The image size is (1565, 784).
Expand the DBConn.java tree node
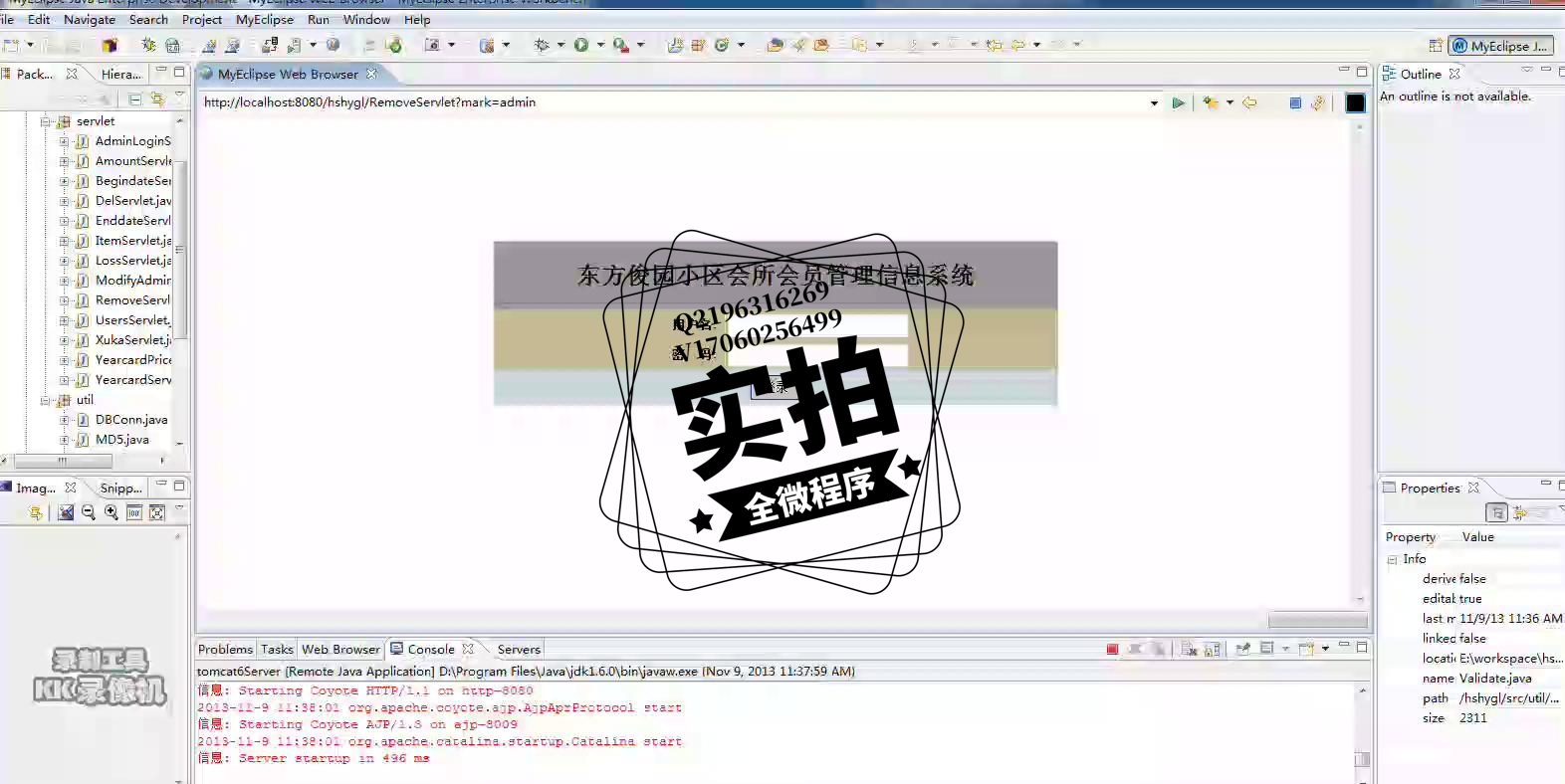click(x=64, y=420)
